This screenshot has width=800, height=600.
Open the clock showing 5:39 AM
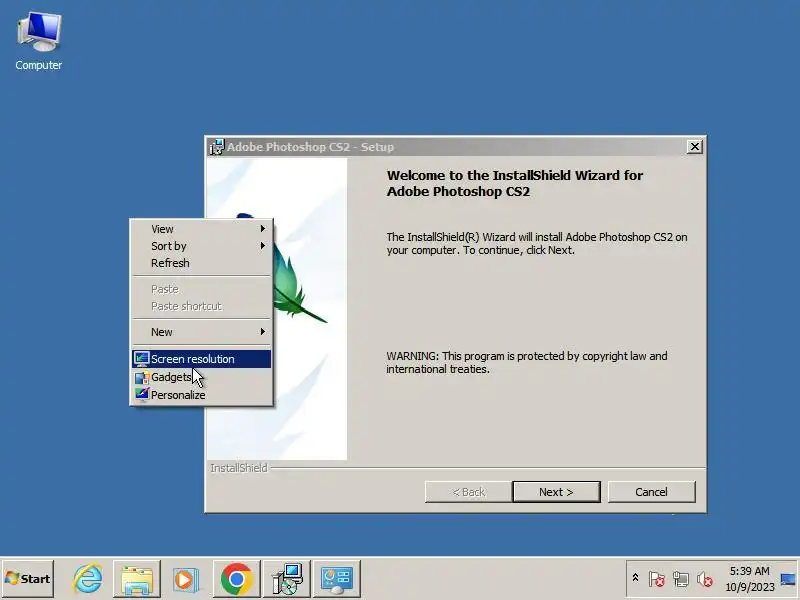(x=749, y=571)
